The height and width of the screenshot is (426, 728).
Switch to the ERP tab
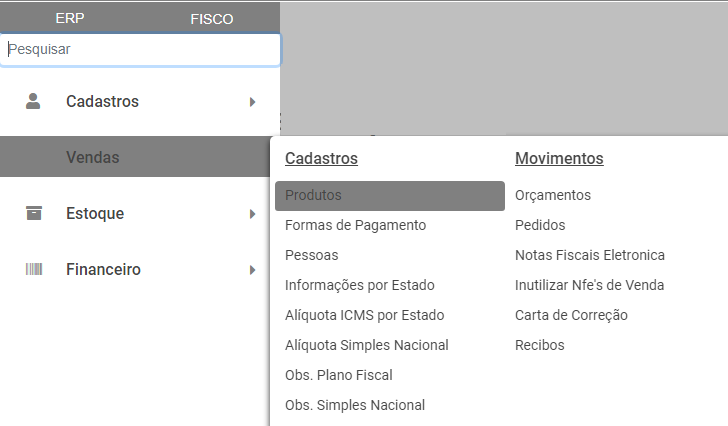pyautogui.click(x=70, y=18)
